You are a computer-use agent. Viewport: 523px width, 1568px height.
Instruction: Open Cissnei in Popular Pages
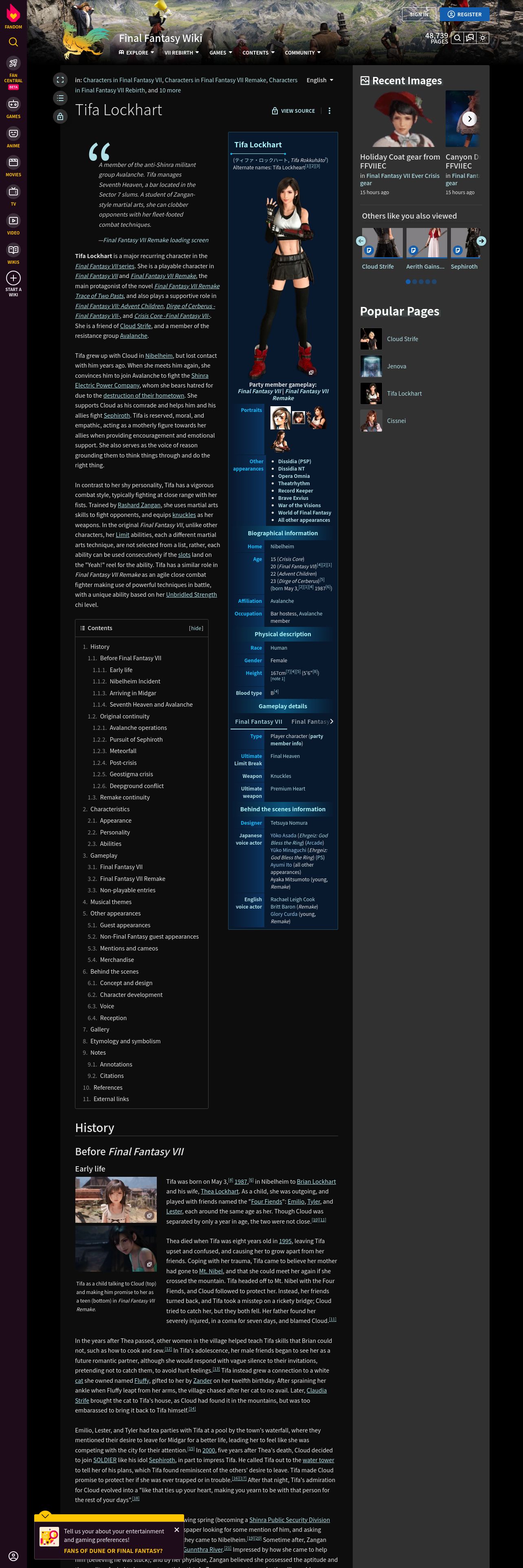pyautogui.click(x=396, y=420)
